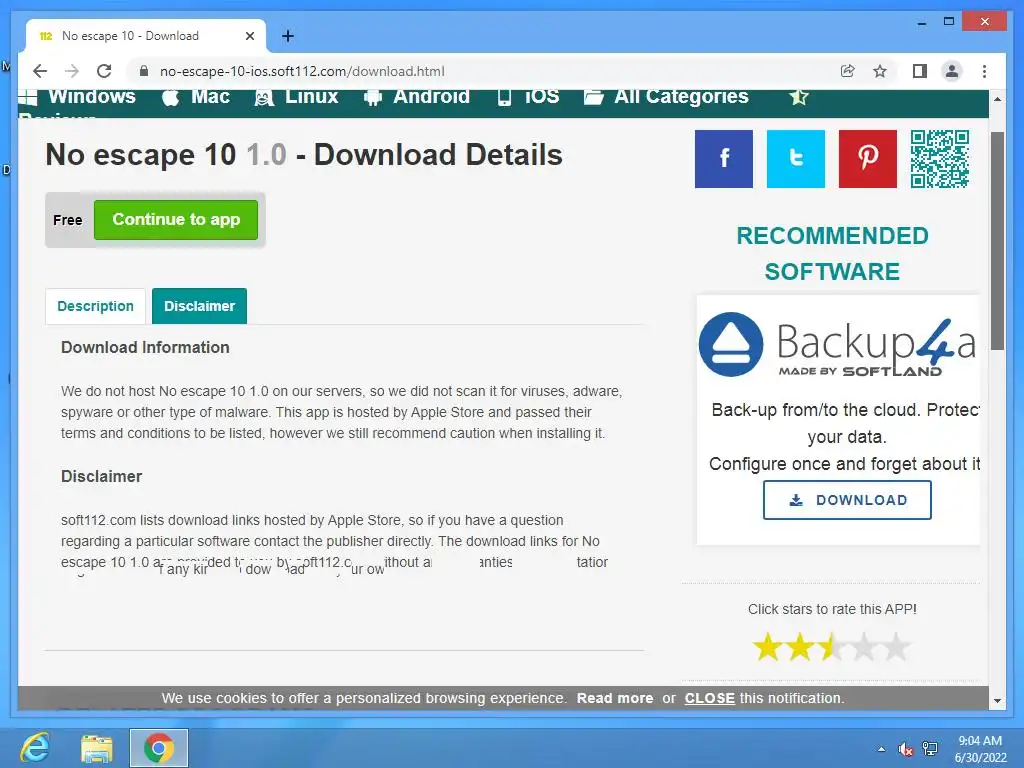Bookmark this page with the star icon

880,71
